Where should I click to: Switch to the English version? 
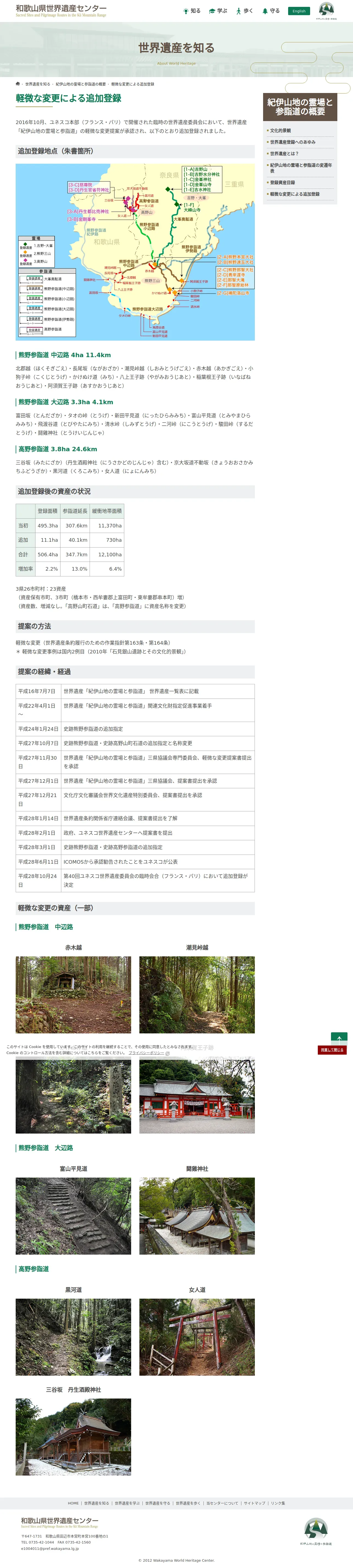299,11
